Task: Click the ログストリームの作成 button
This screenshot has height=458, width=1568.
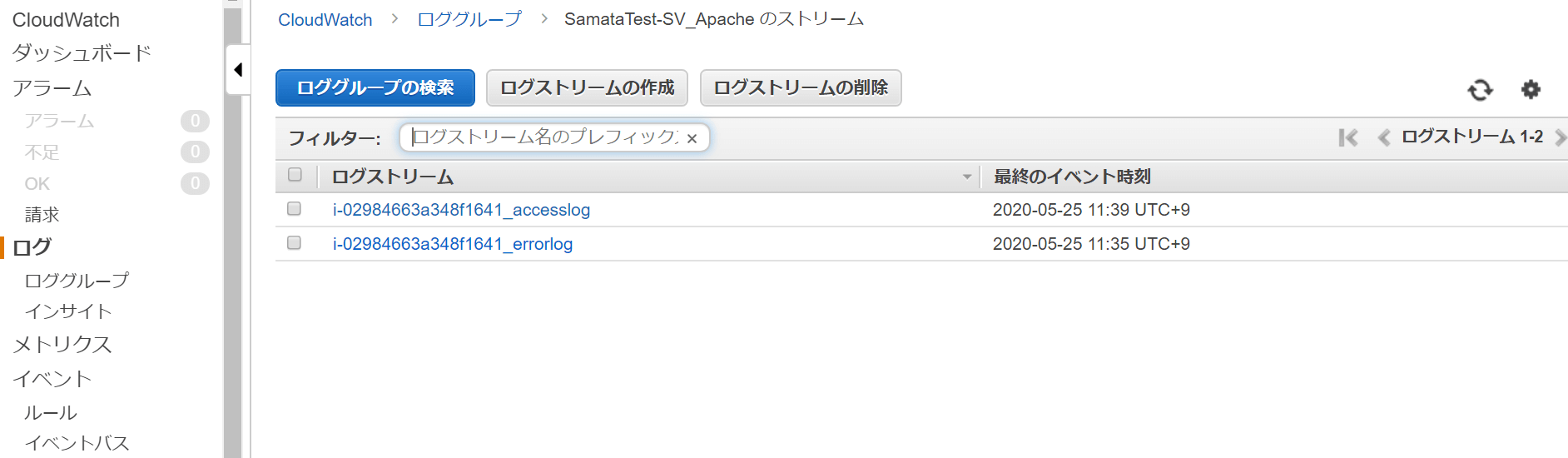Action: click(x=587, y=87)
